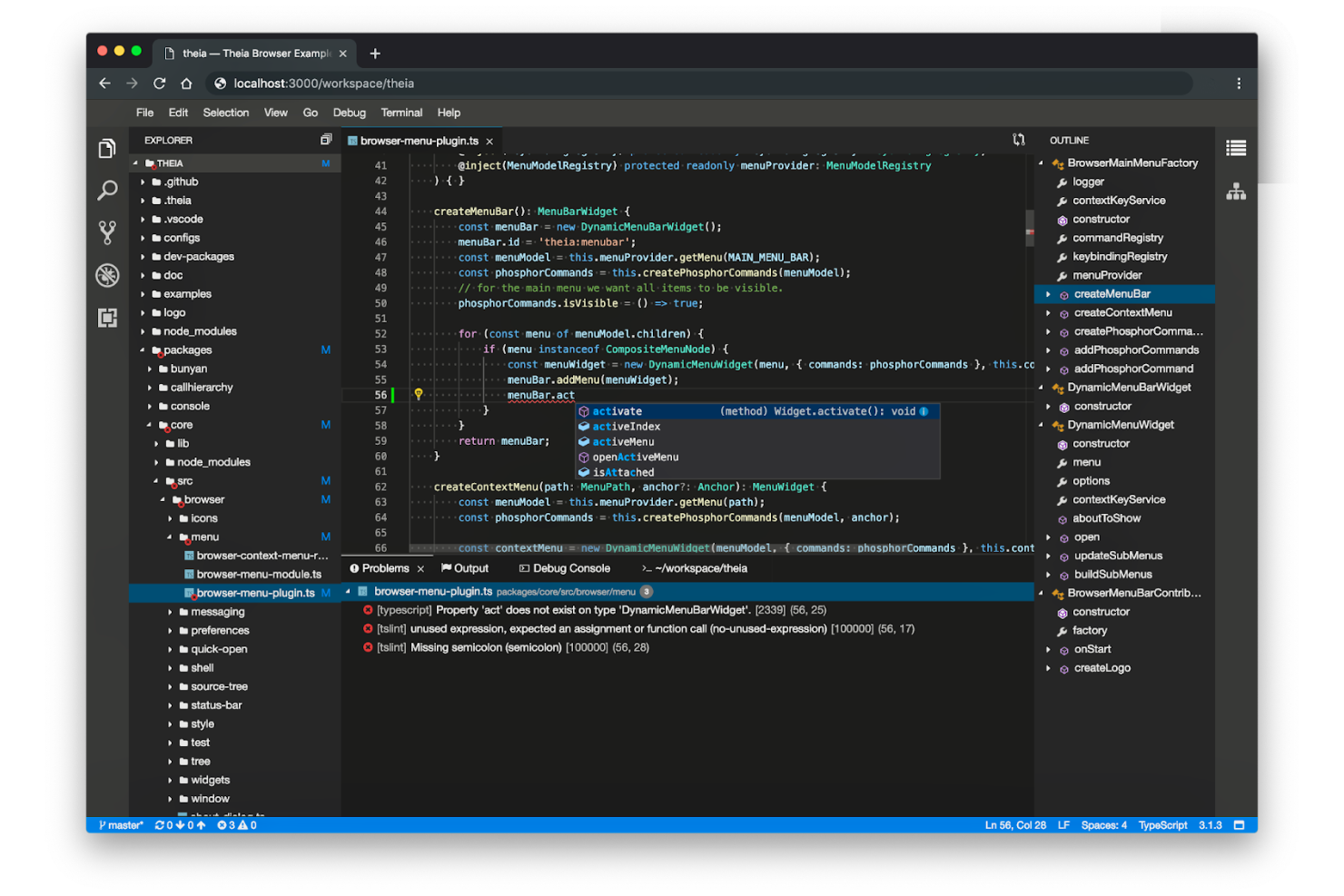Image resolution: width=1344 pixels, height=896 pixels.
Task: Switch to the Output tab in the bottom panel
Action: (471, 567)
